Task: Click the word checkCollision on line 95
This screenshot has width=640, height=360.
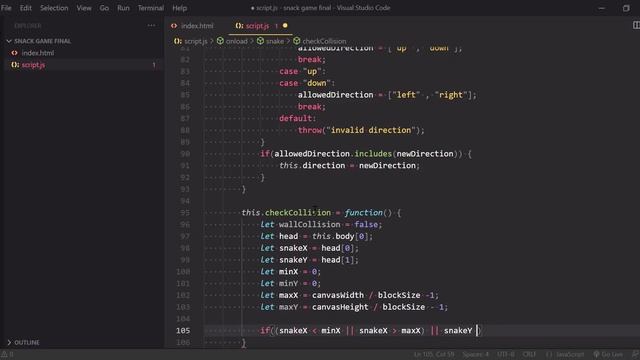Action: point(298,213)
